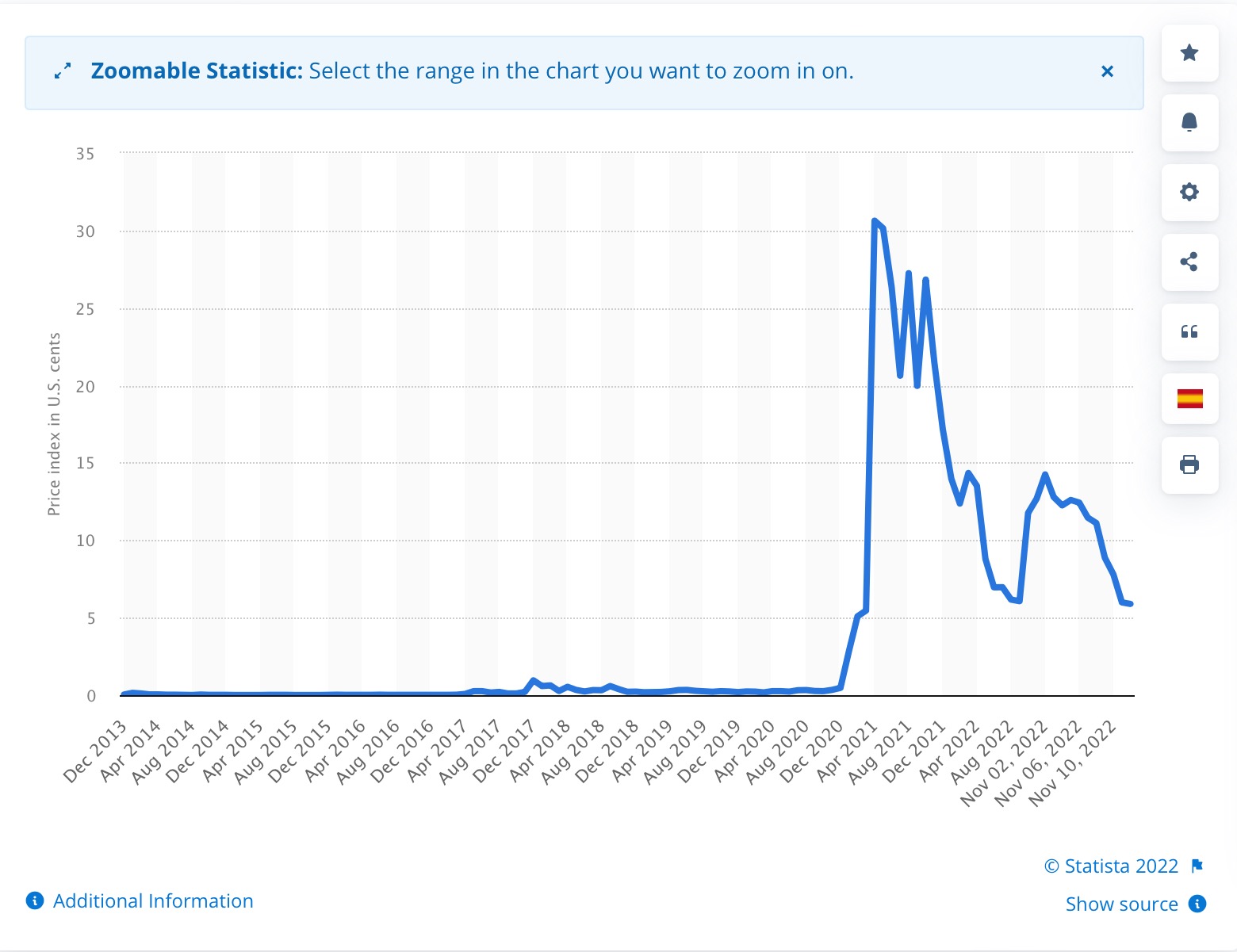Click the Statista 2022 copyright link
Image resolution: width=1237 pixels, height=952 pixels.
[1111, 866]
